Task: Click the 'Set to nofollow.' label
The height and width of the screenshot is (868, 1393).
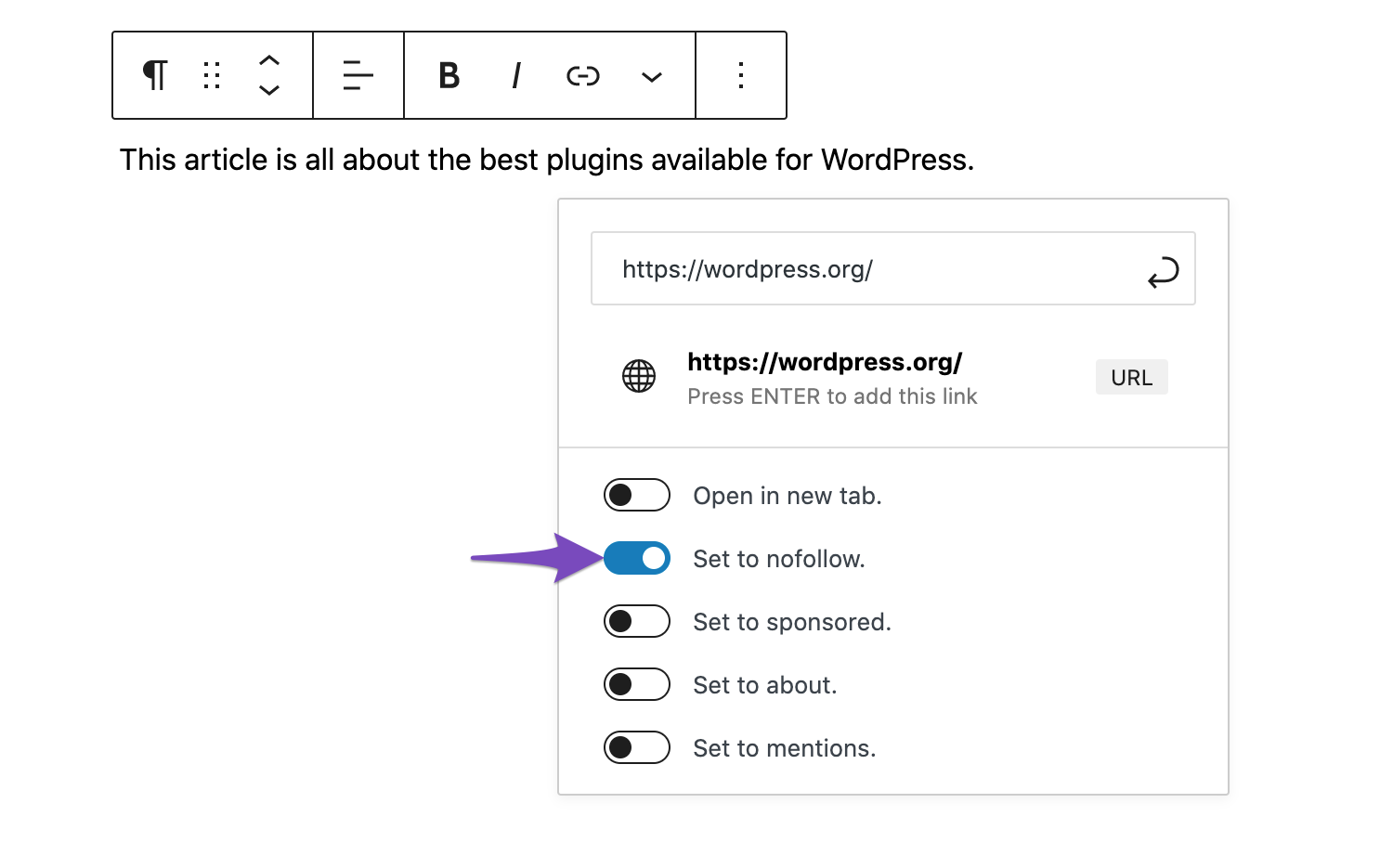Action: 779,559
